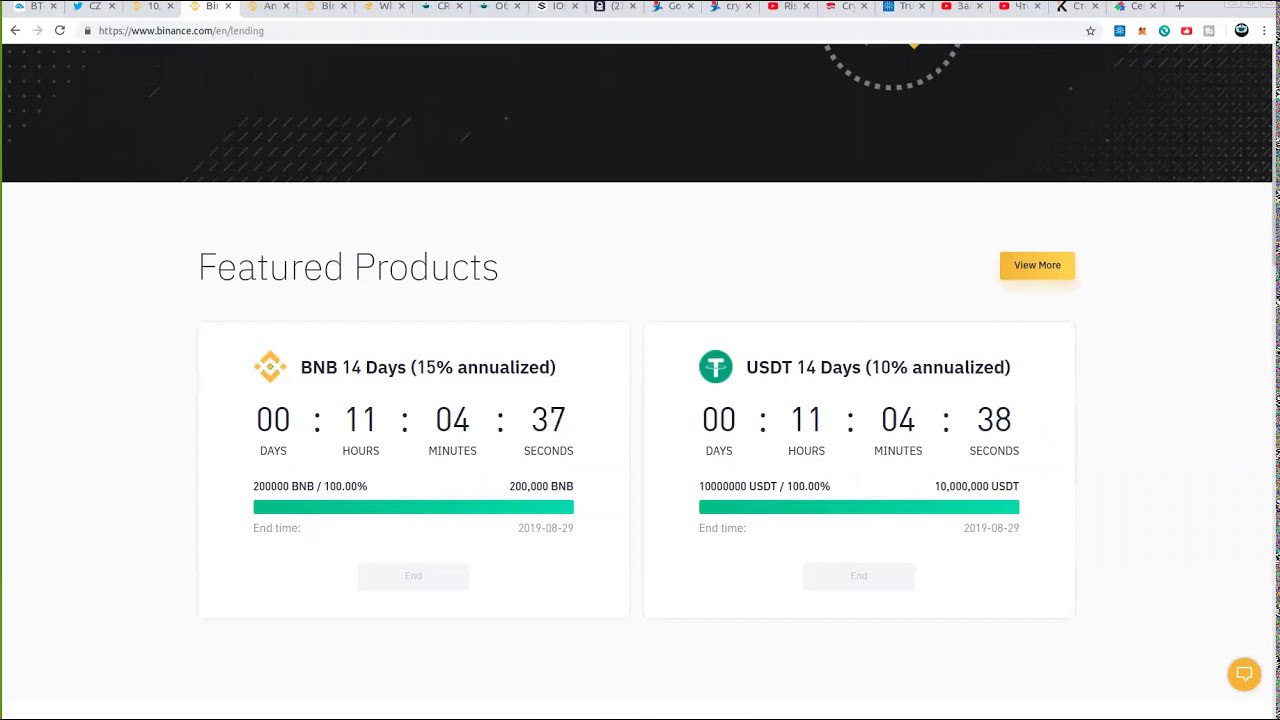Click the BNB countdown seconds value 37
The image size is (1280, 720).
548,420
